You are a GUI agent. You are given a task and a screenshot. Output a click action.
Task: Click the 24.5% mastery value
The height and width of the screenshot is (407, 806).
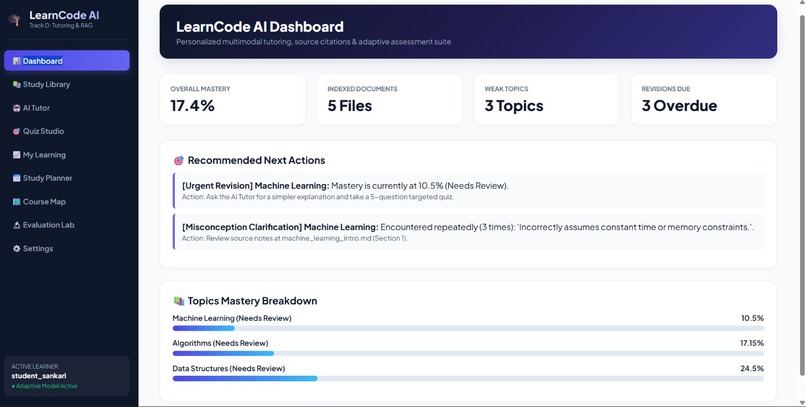click(752, 368)
